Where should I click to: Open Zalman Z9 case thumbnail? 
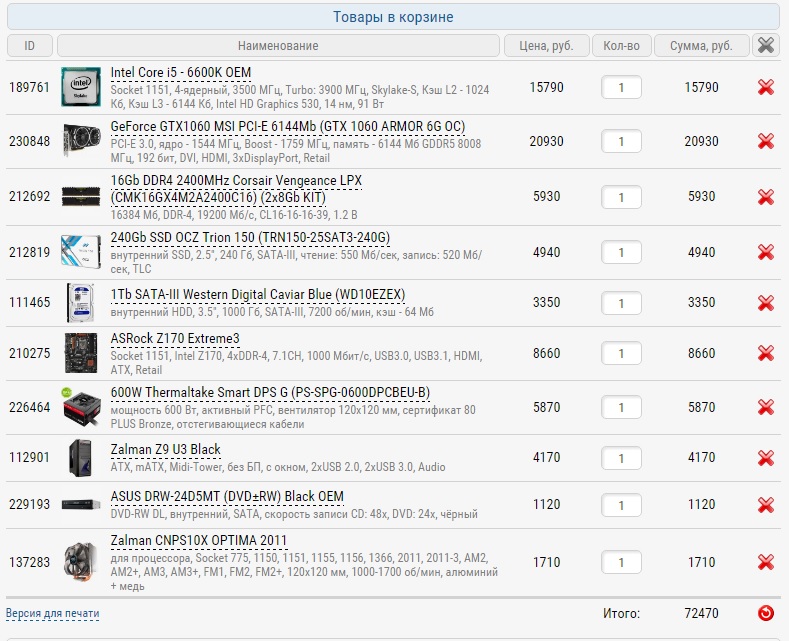point(81,458)
